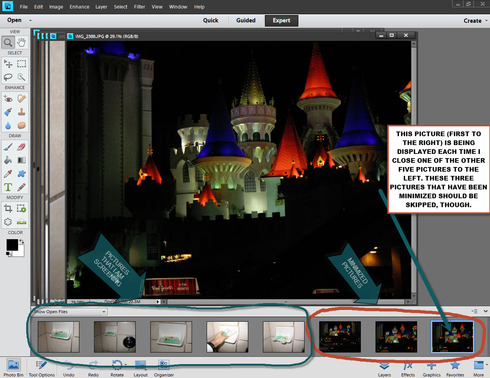Collapse Photo Bin using the chevron arrow
The height and width of the screenshot is (378, 490).
click(485, 311)
